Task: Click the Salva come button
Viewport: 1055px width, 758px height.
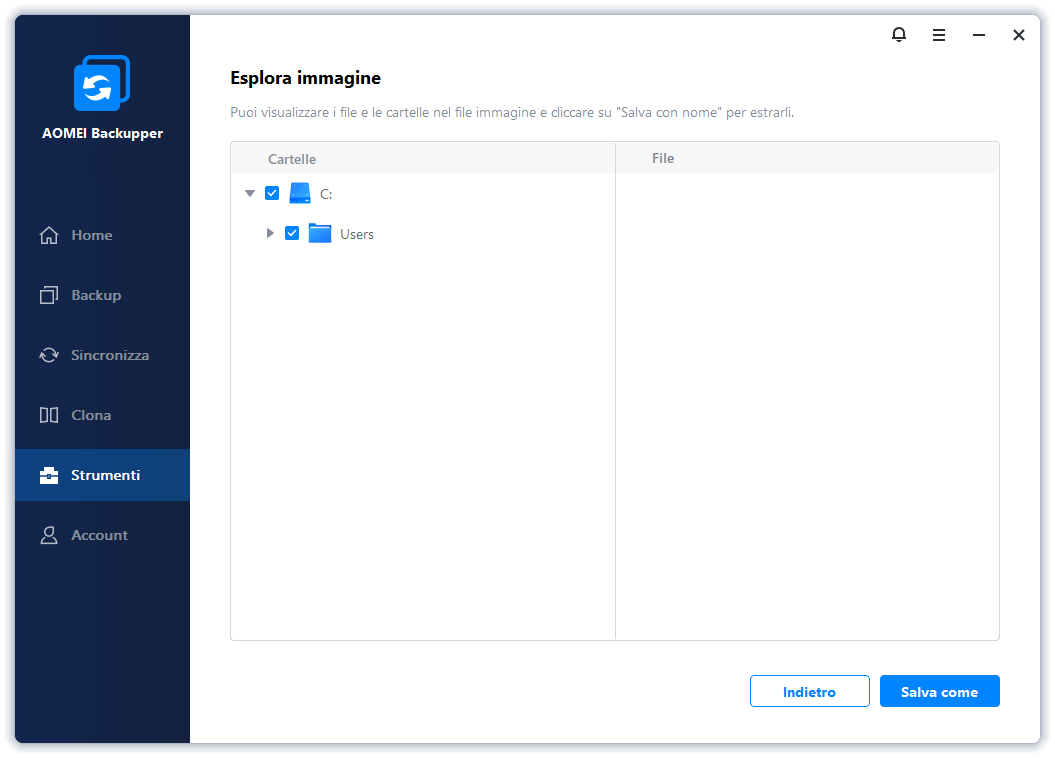Action: pos(939,691)
